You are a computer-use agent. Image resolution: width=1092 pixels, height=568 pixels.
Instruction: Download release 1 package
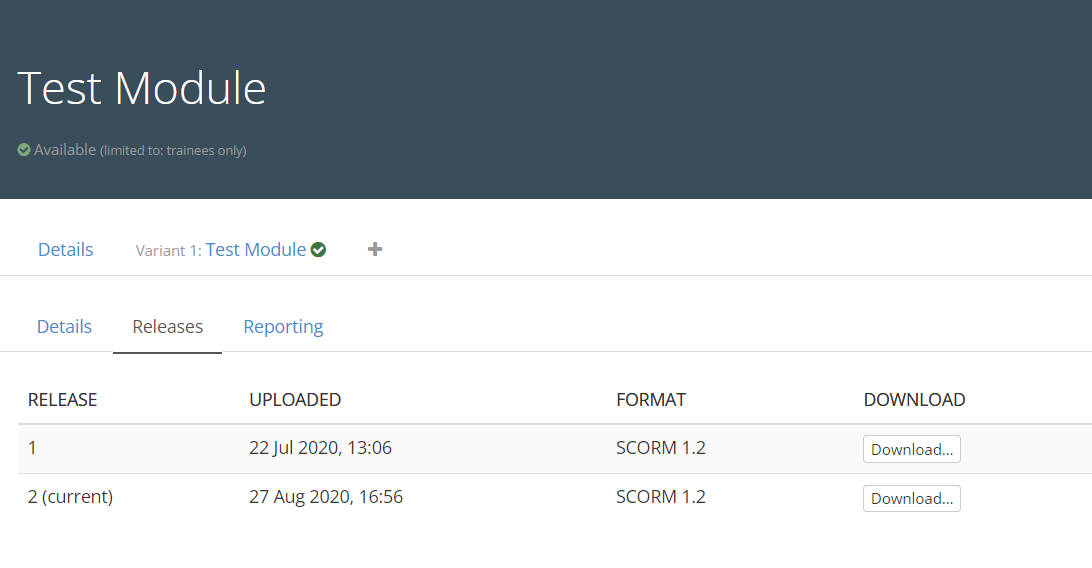(911, 449)
